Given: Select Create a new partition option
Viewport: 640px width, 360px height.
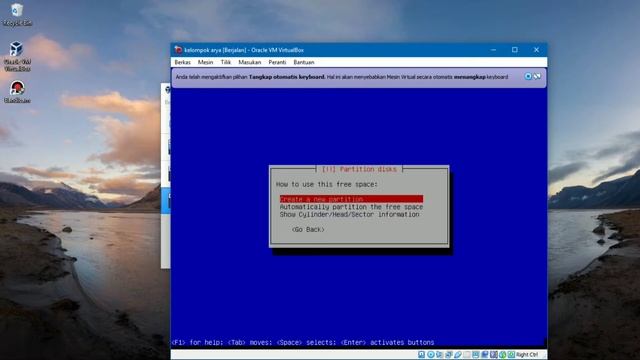Looking at the screenshot, I should pos(351,199).
